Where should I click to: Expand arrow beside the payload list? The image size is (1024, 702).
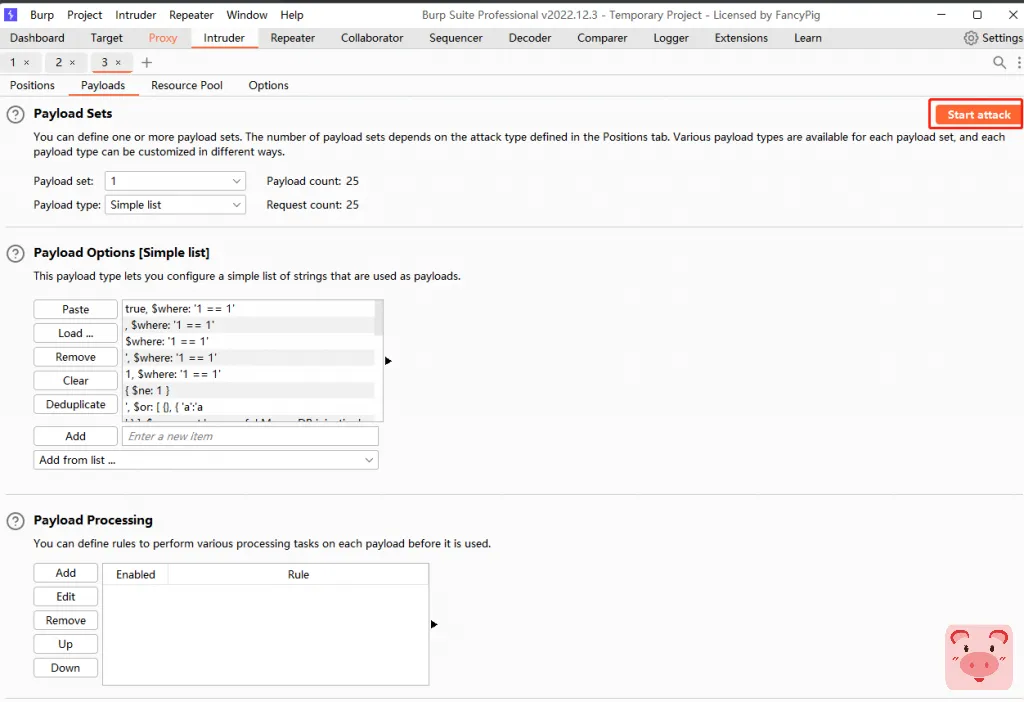click(388, 360)
